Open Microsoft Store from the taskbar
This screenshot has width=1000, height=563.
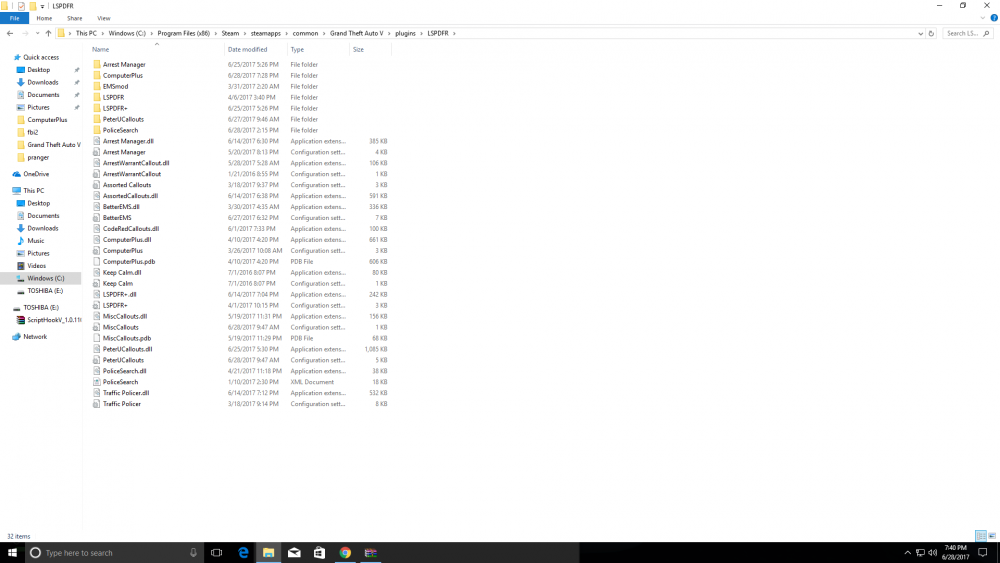point(320,553)
